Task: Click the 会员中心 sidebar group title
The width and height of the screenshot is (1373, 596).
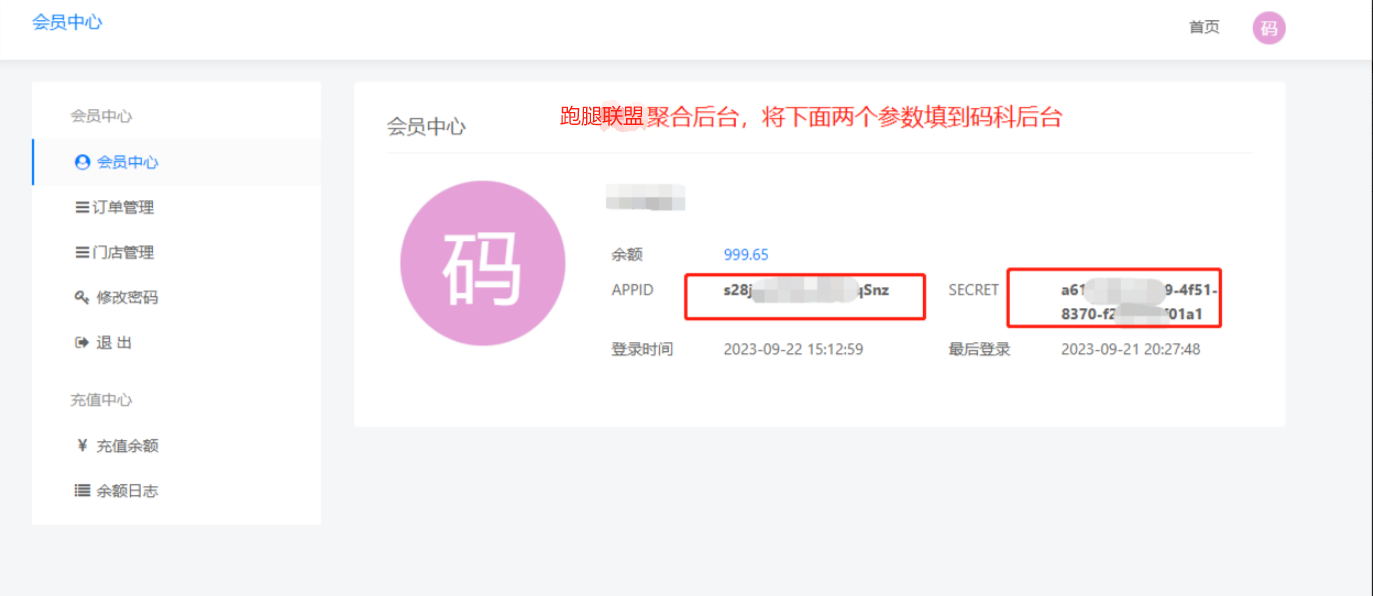Action: 101,116
